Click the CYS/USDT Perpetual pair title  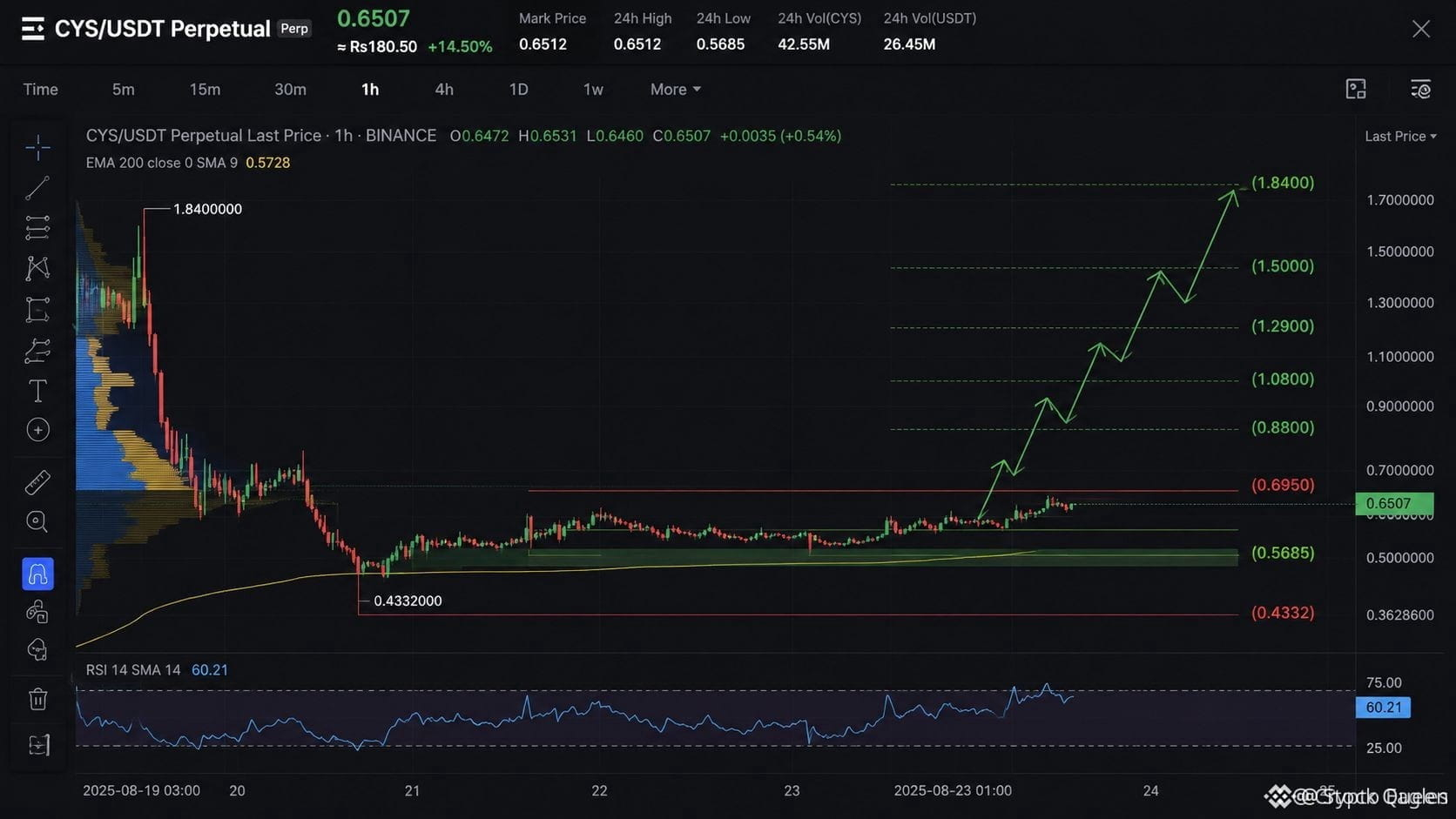[x=162, y=29]
